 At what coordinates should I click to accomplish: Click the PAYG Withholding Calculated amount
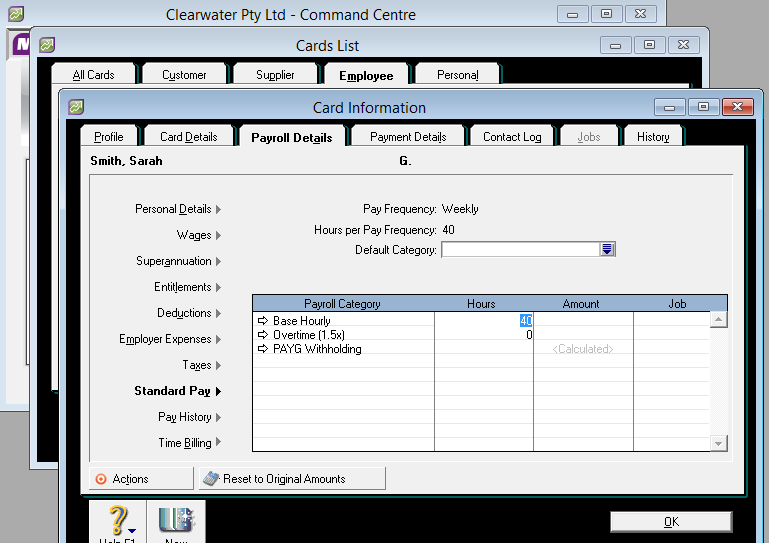[x=583, y=349]
